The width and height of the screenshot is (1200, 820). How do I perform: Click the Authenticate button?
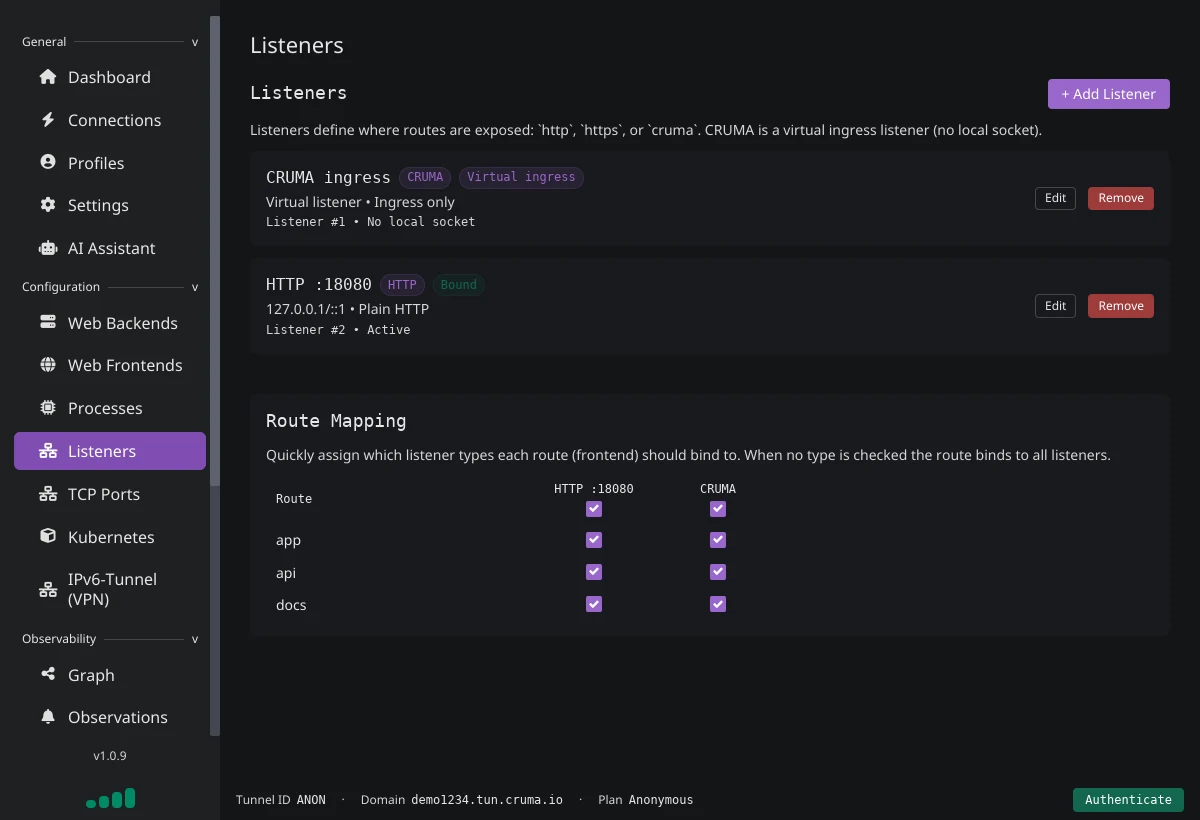click(1128, 799)
